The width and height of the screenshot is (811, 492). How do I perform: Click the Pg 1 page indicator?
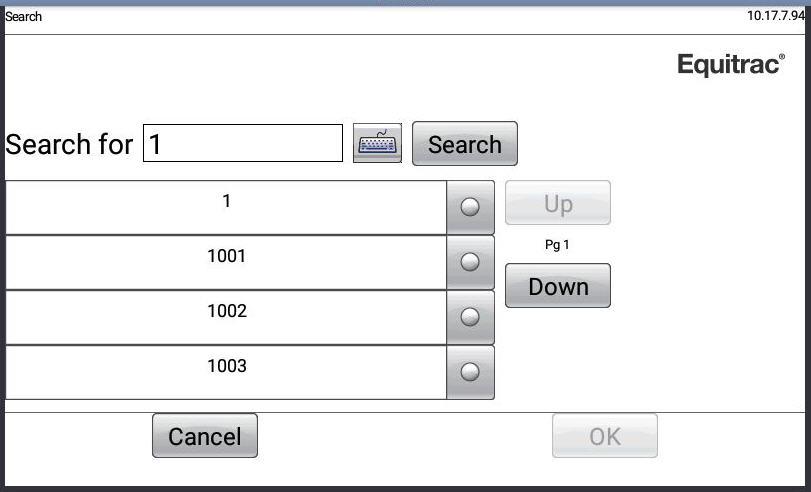click(557, 245)
